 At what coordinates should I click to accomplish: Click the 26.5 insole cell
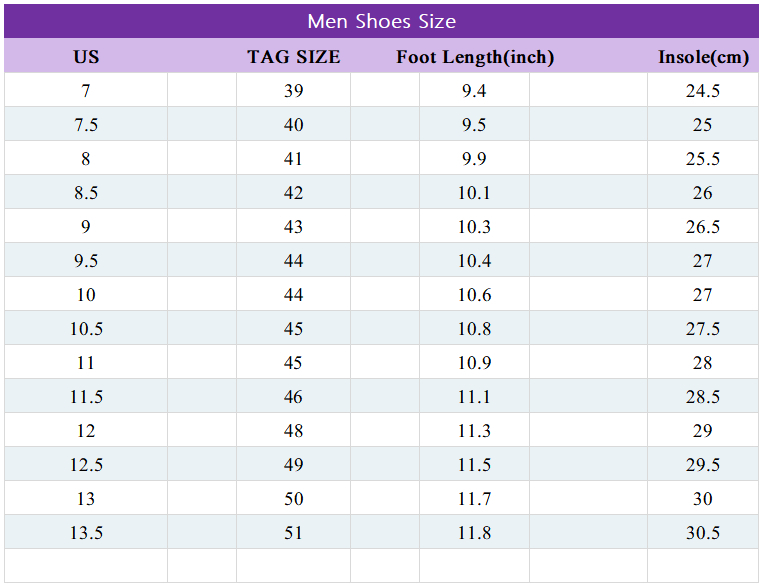pos(703,227)
